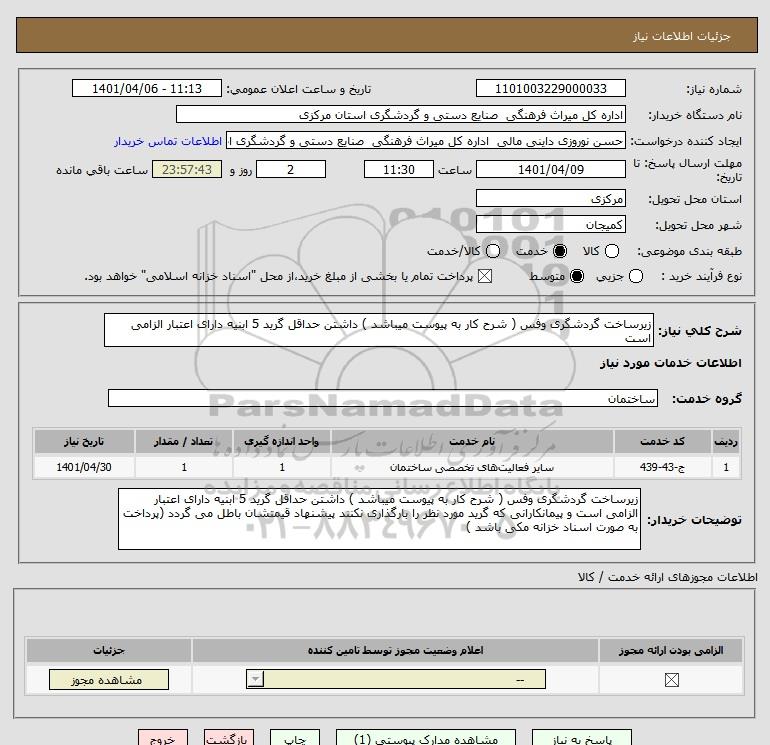
Task: Click the deadline time field 11:30
Action: 399,169
